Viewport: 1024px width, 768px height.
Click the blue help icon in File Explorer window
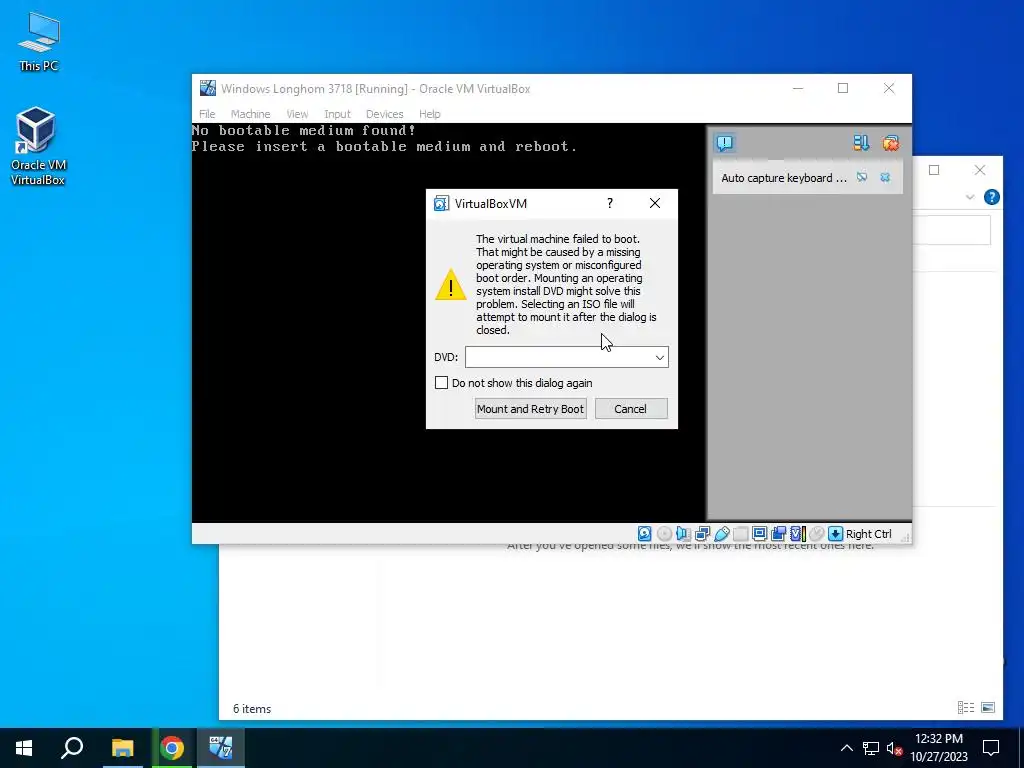991,197
